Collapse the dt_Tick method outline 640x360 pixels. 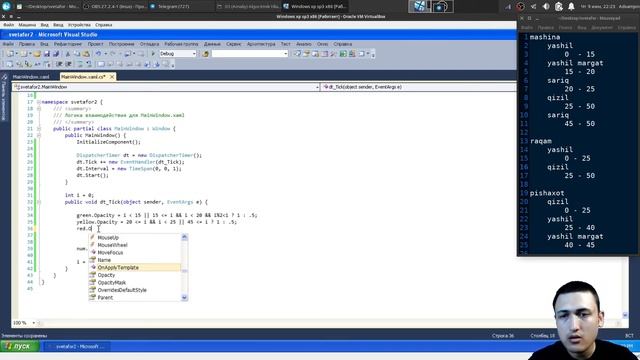pos(39,202)
